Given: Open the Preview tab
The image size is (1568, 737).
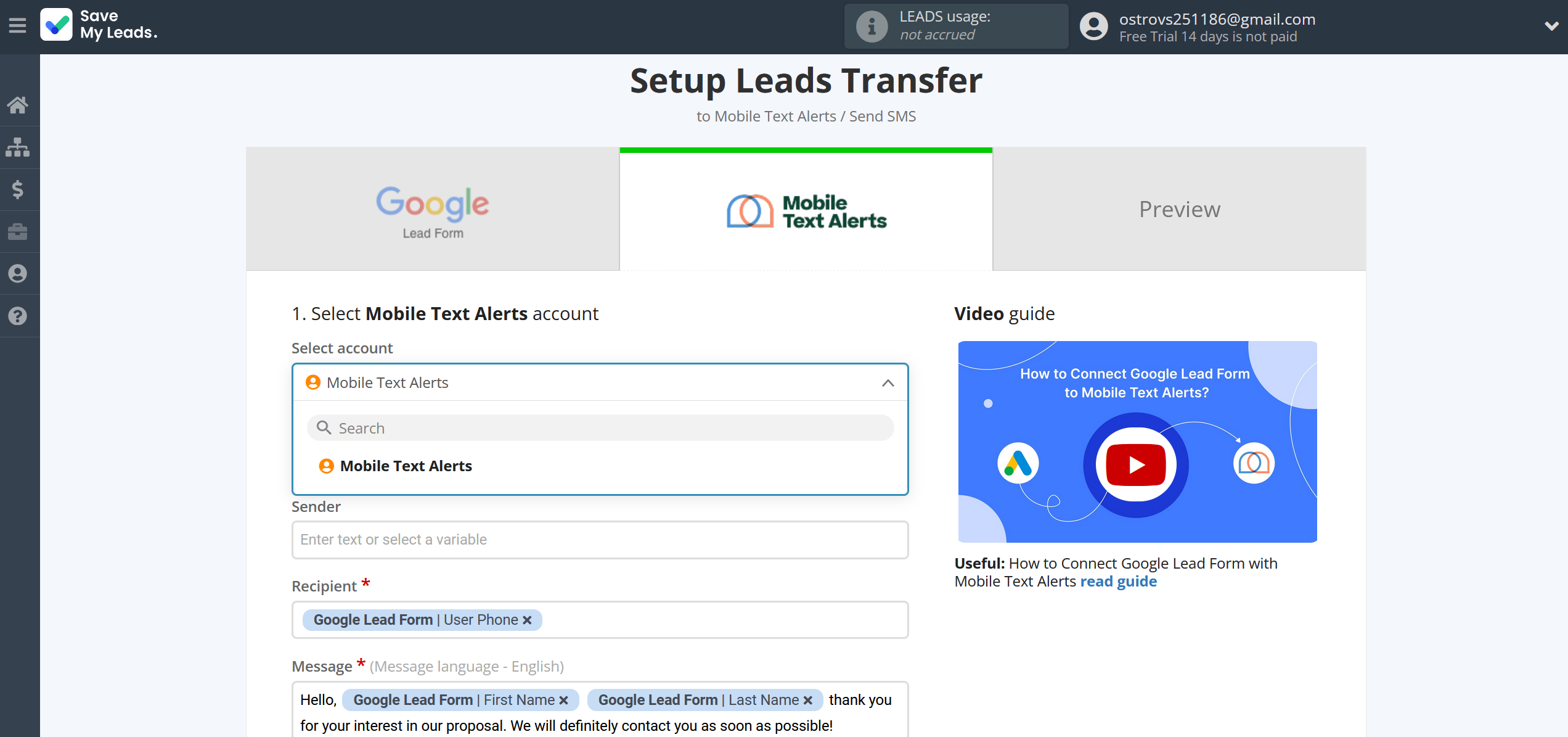Looking at the screenshot, I should pos(1180,209).
